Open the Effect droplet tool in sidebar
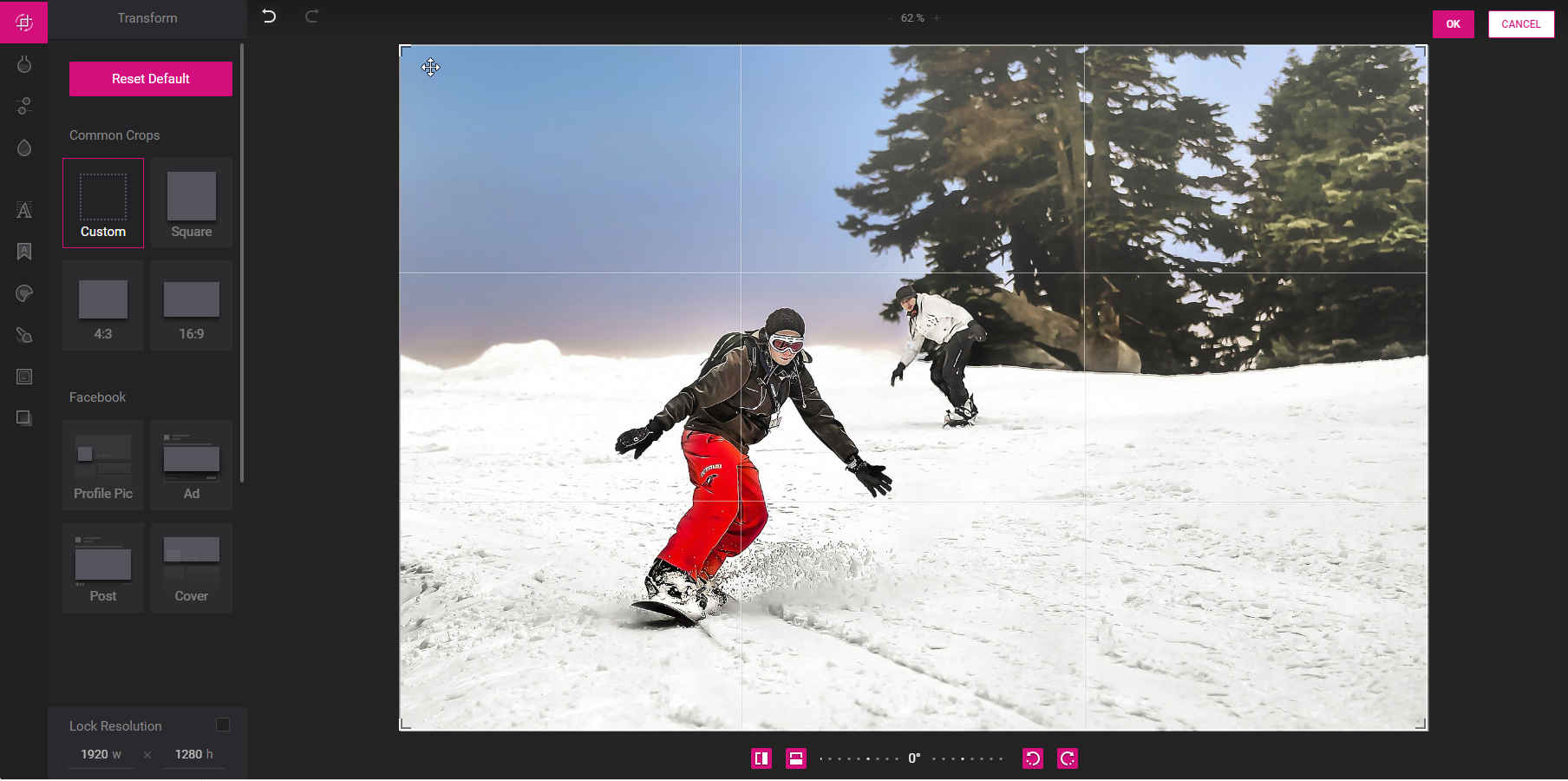The image size is (1568, 781). point(24,148)
